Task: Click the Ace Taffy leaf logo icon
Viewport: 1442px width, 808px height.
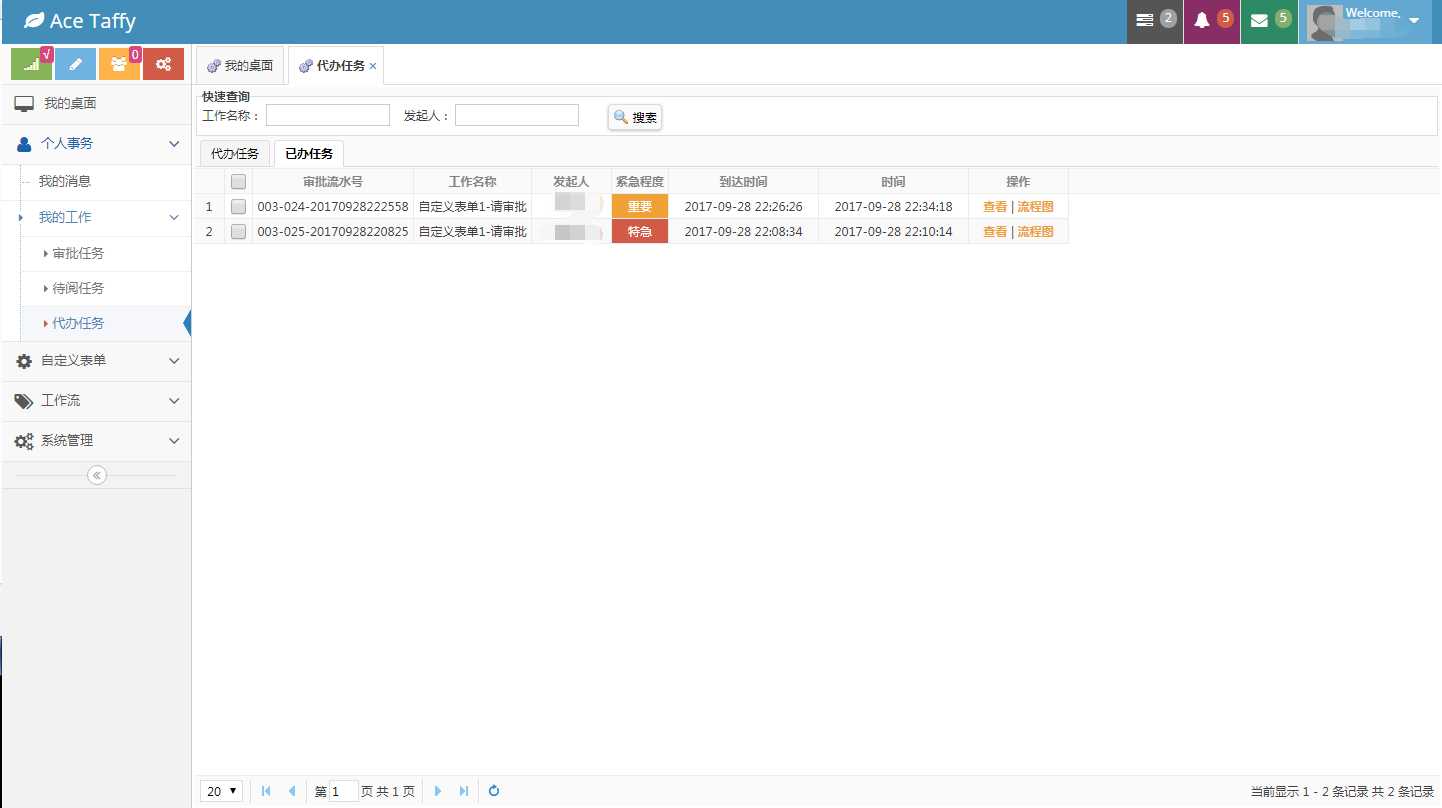Action: (34, 21)
